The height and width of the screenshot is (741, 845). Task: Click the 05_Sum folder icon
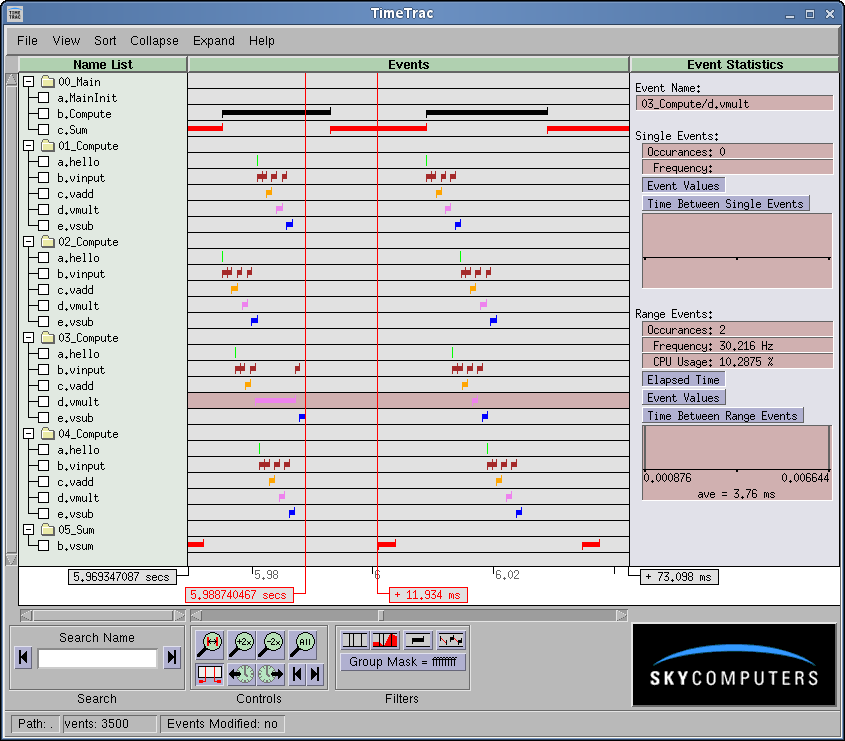coord(48,529)
